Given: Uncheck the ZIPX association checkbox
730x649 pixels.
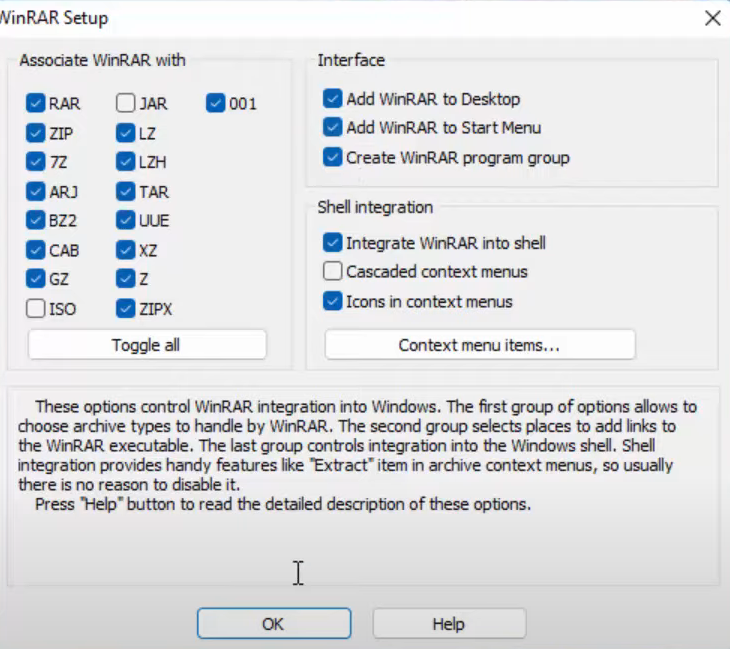Looking at the screenshot, I should point(126,309).
